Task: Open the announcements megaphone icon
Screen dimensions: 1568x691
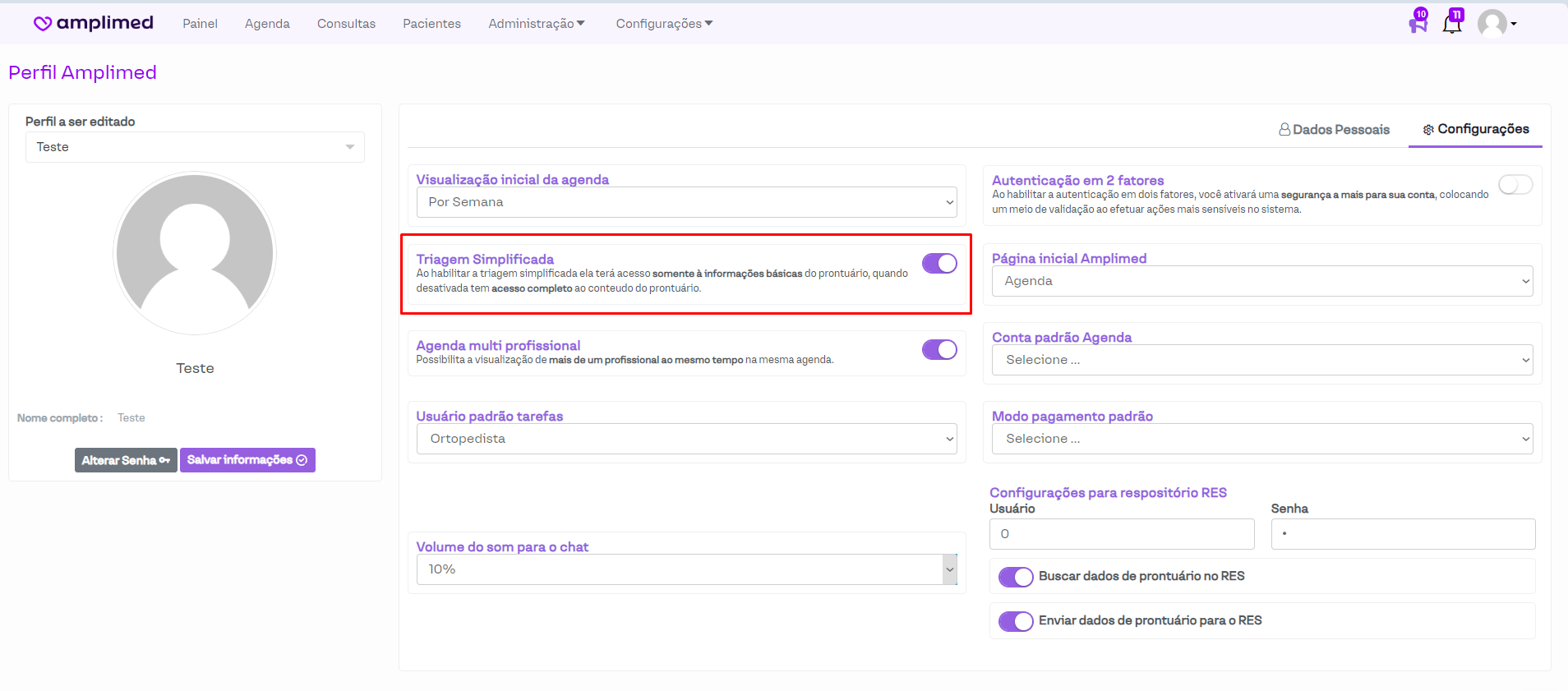Action: [1418, 24]
